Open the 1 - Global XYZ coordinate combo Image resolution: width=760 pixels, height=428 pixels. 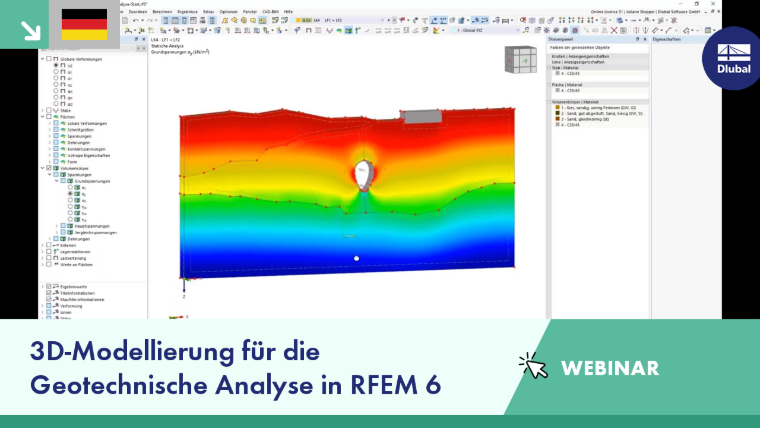coord(485,31)
